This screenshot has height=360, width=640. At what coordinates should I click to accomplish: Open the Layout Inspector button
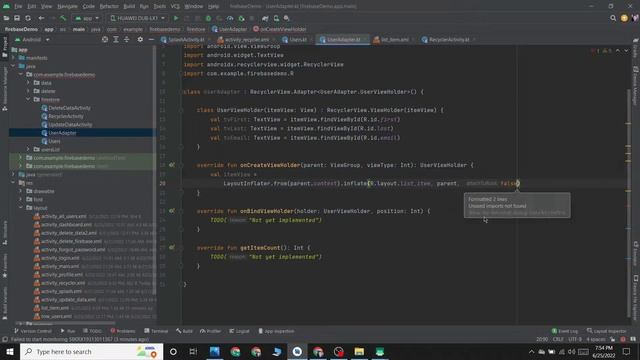[607, 331]
